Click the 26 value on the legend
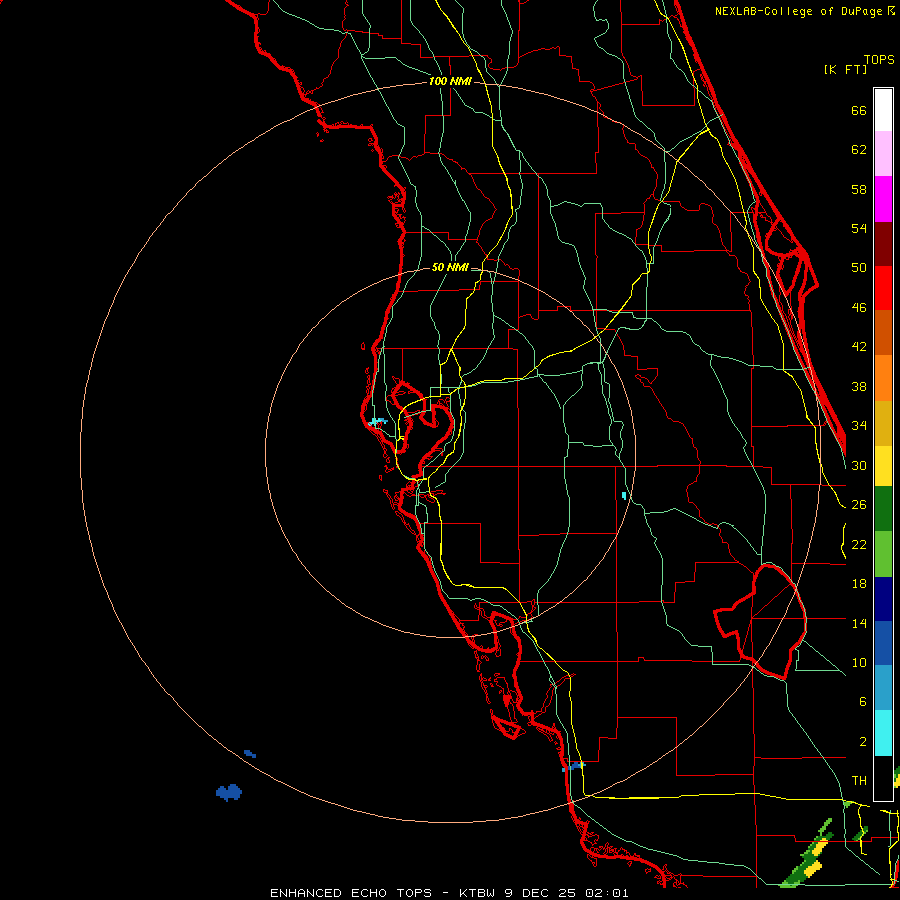900x900 pixels. pos(859,505)
